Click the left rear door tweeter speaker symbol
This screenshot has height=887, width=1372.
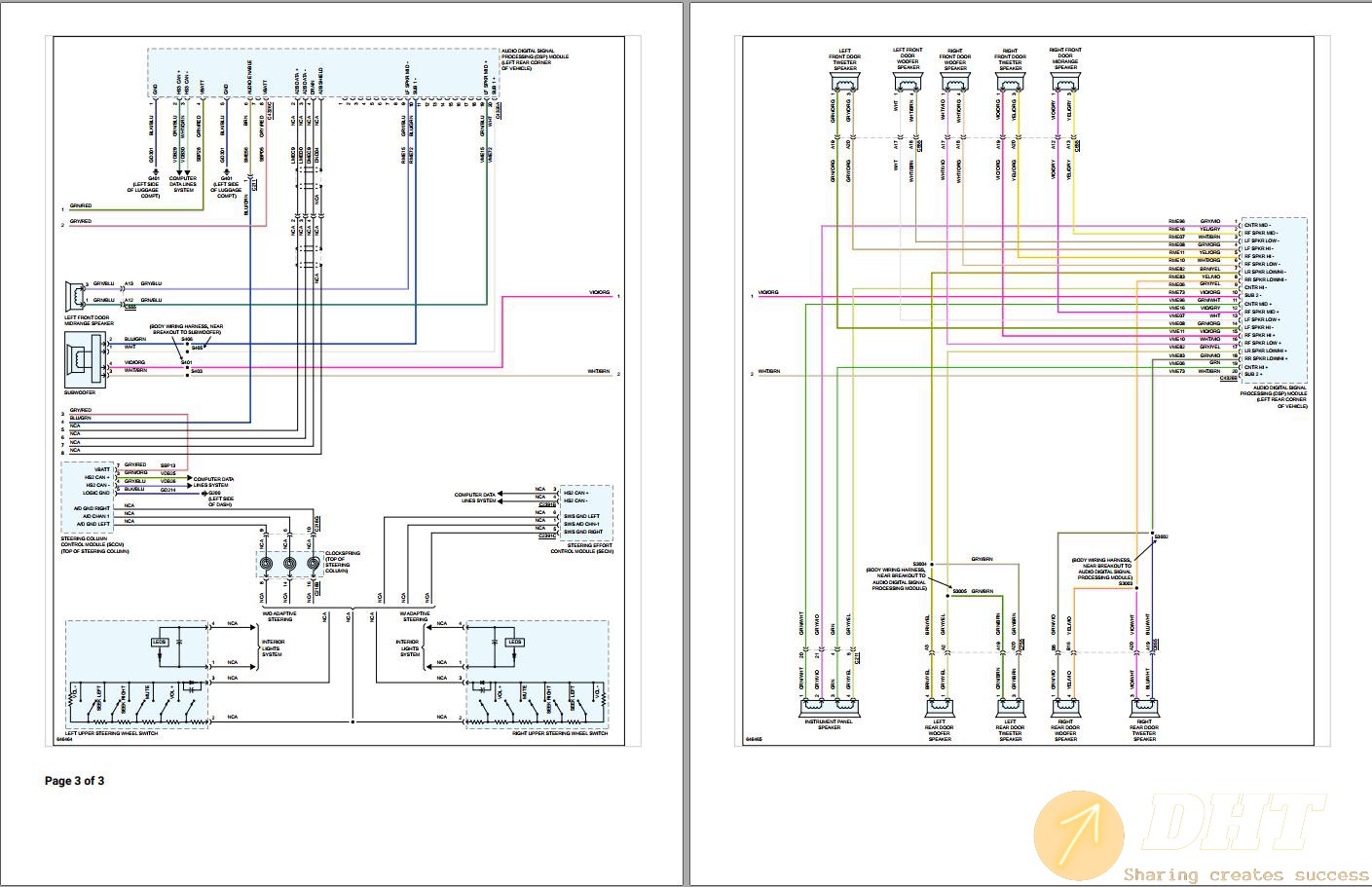(1010, 710)
